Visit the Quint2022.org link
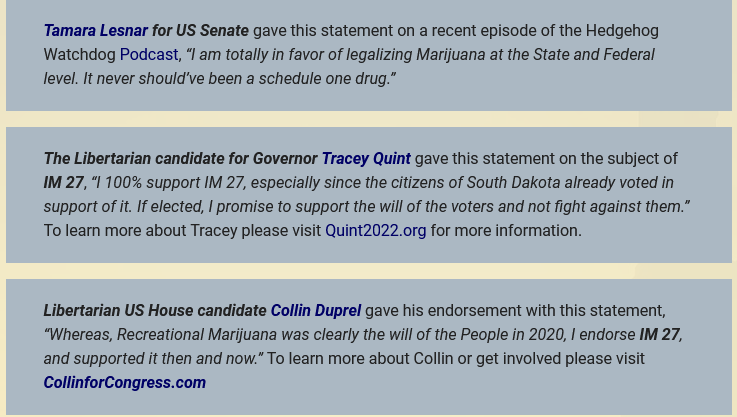The image size is (737, 417). click(x=375, y=231)
